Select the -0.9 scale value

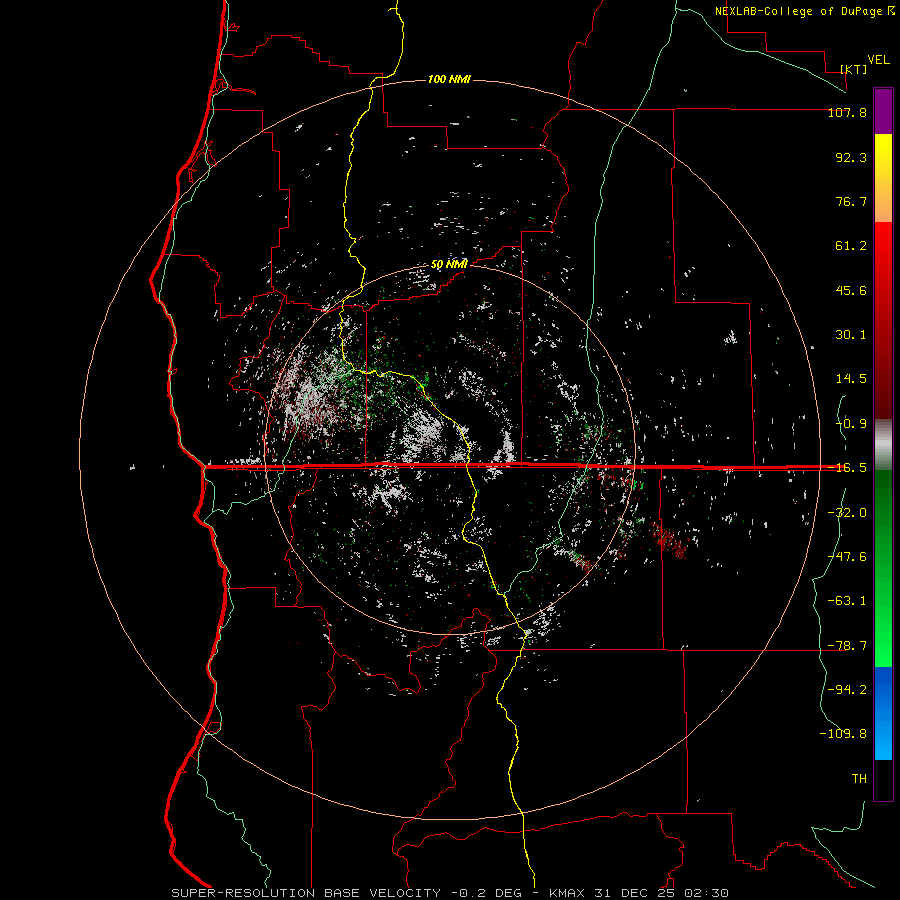[x=851, y=424]
